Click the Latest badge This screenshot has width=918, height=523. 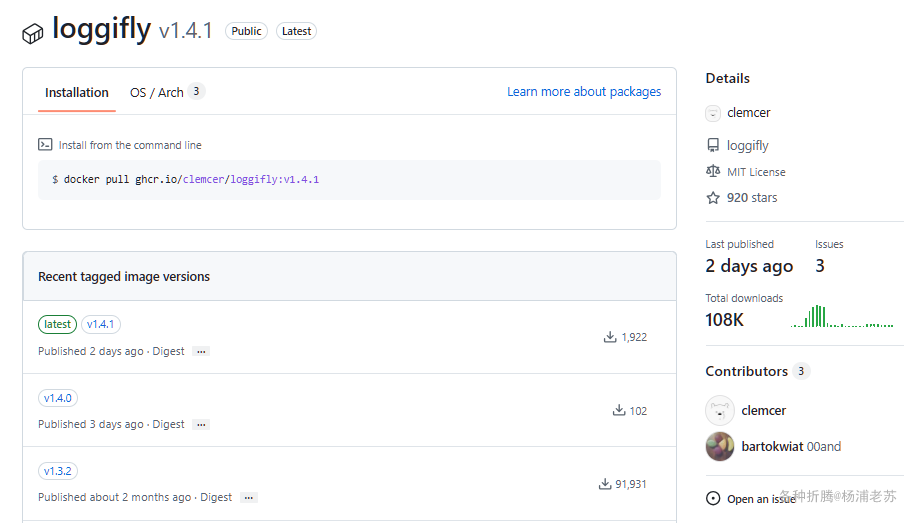(296, 31)
